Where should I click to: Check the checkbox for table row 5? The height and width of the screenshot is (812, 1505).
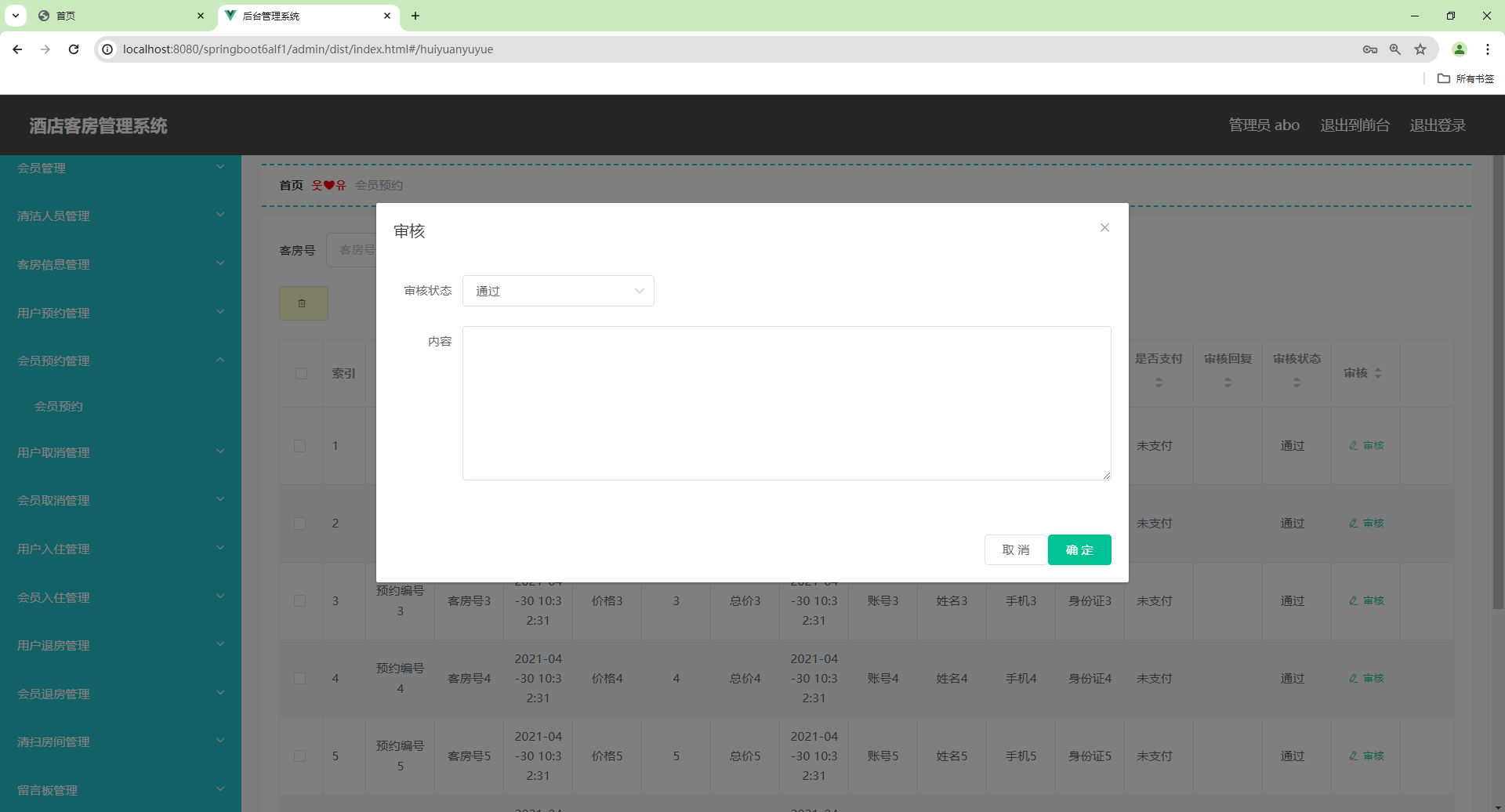pyautogui.click(x=300, y=756)
